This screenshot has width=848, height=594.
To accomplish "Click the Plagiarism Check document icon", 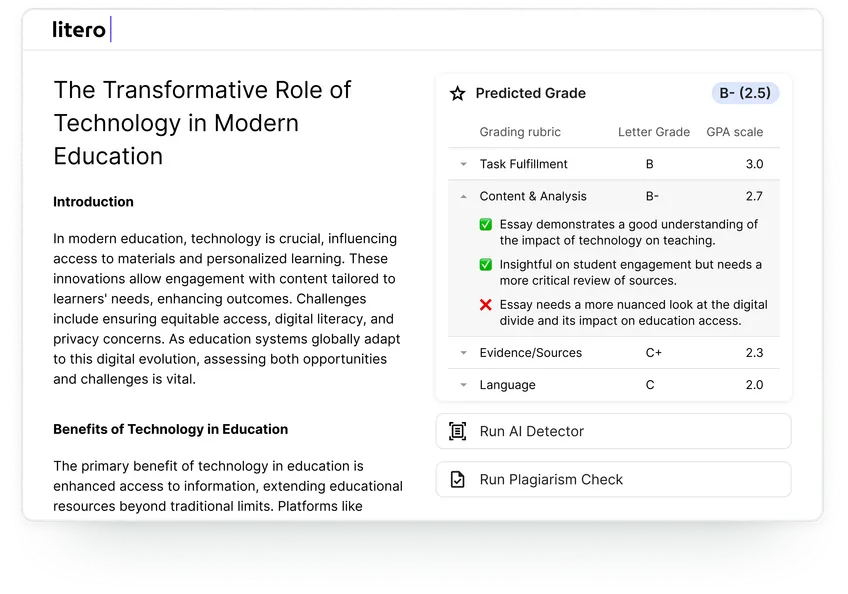I will point(458,479).
